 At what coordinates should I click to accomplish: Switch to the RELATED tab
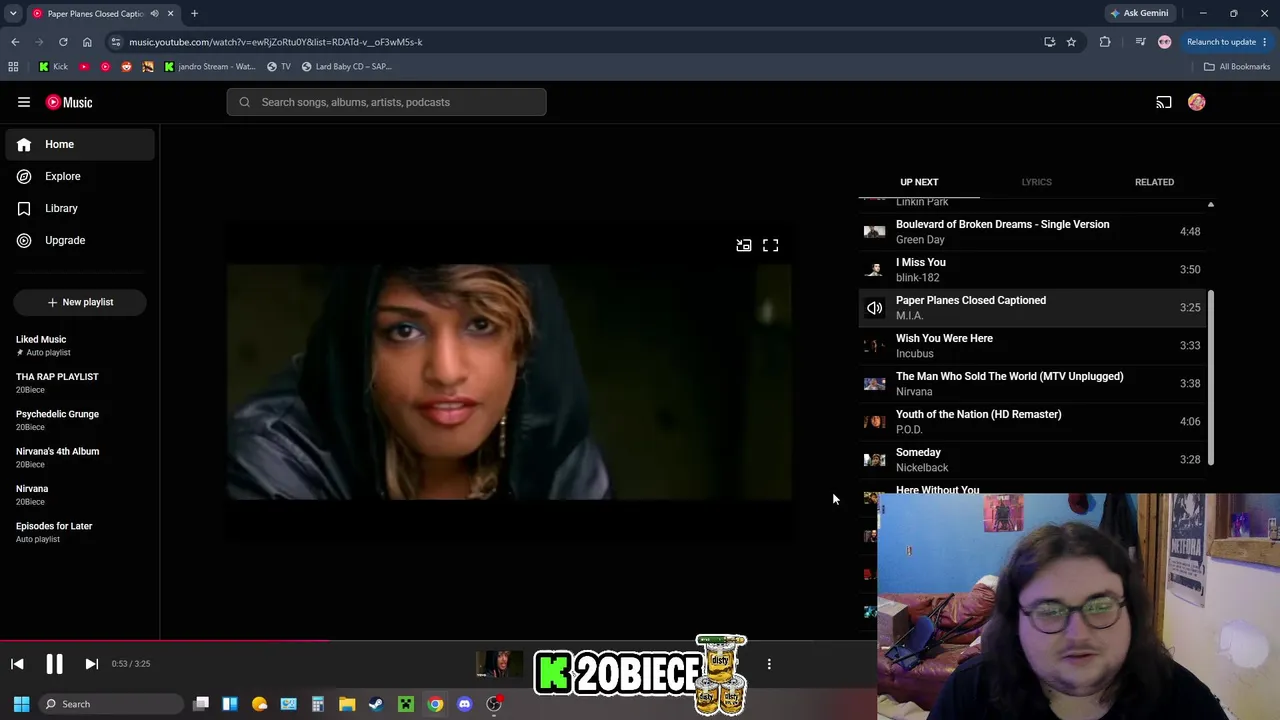click(1154, 182)
